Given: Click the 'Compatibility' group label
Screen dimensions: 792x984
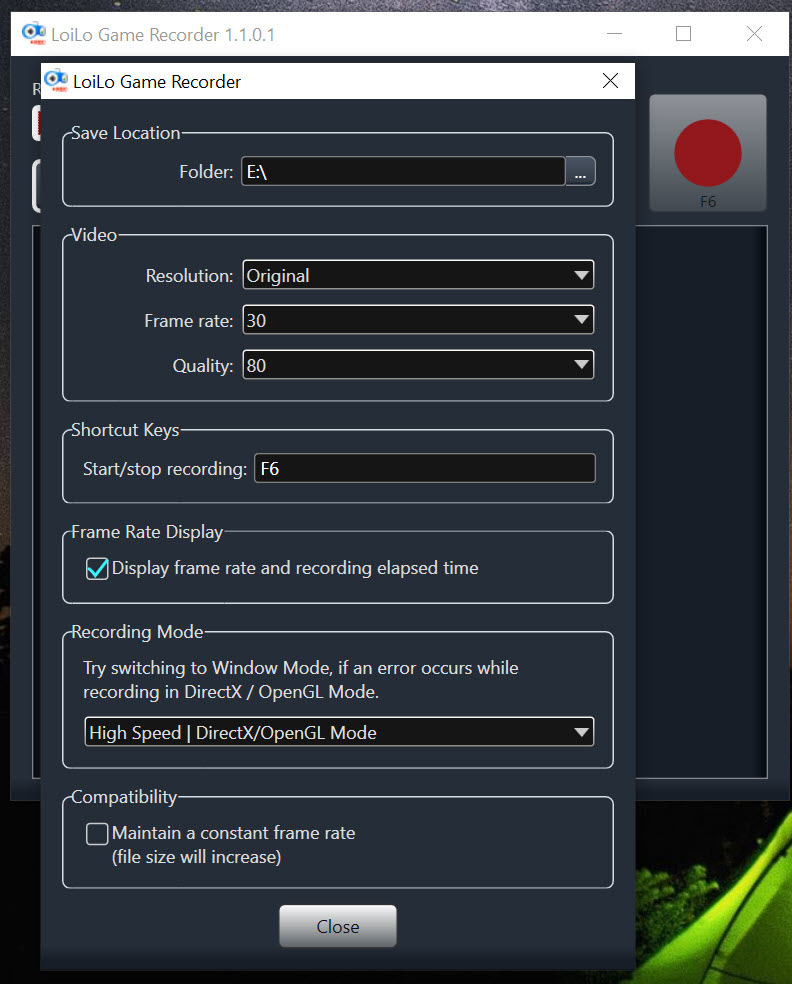Looking at the screenshot, I should pyautogui.click(x=124, y=797).
